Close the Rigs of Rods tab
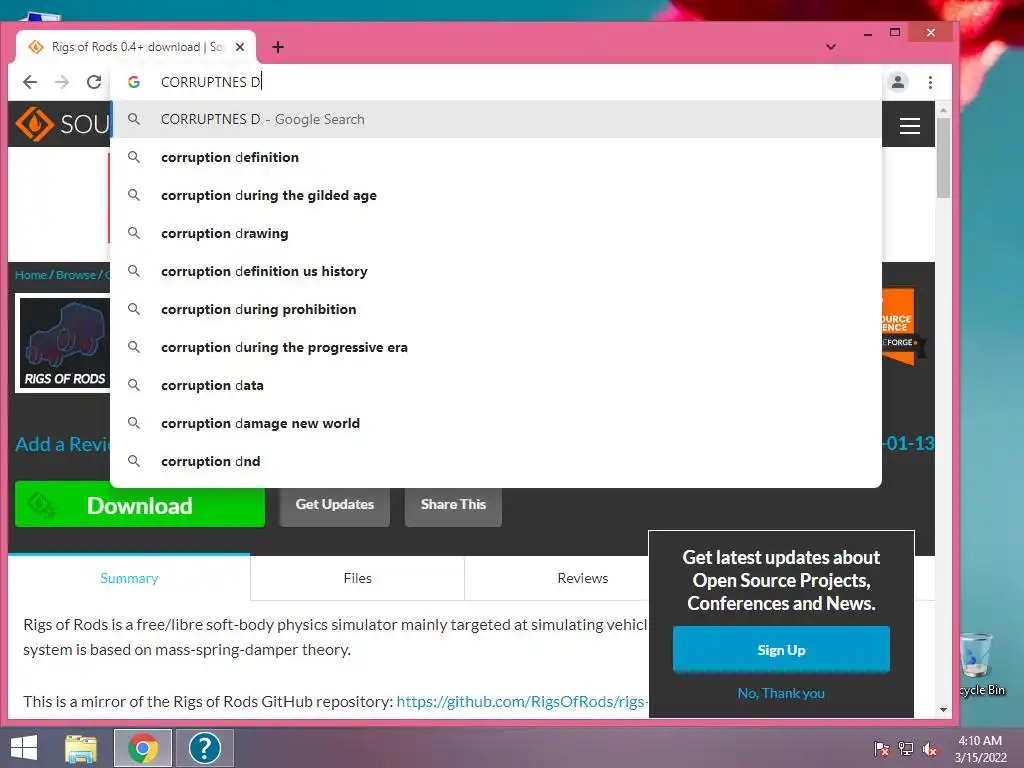This screenshot has height=768, width=1024. pos(240,47)
